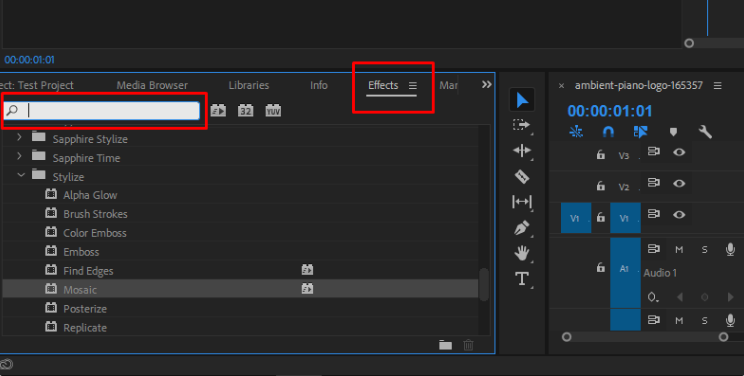Select the Hand tool
Image resolution: width=744 pixels, height=376 pixels.
pos(521,253)
